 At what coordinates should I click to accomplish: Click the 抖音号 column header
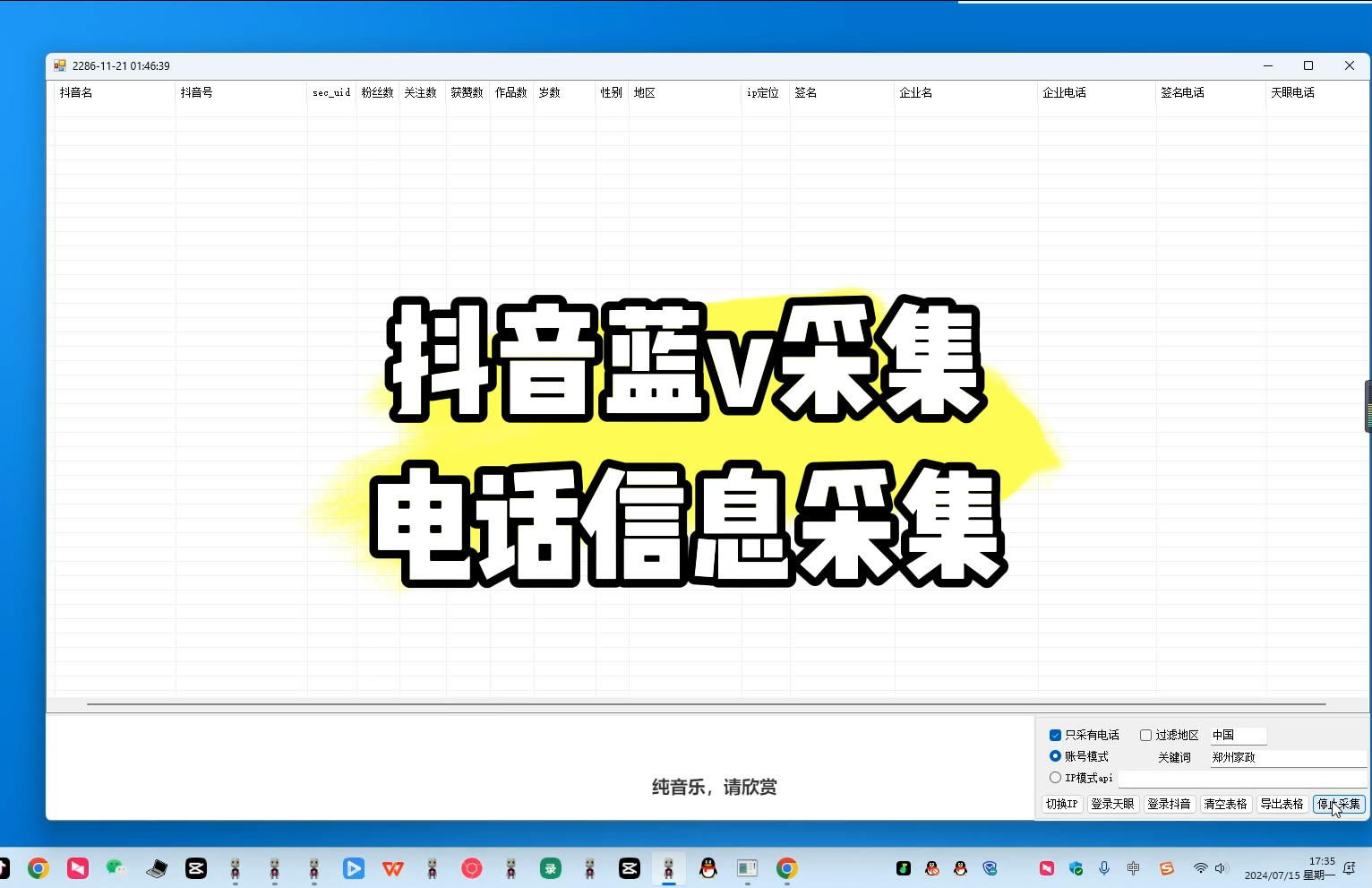coord(241,92)
